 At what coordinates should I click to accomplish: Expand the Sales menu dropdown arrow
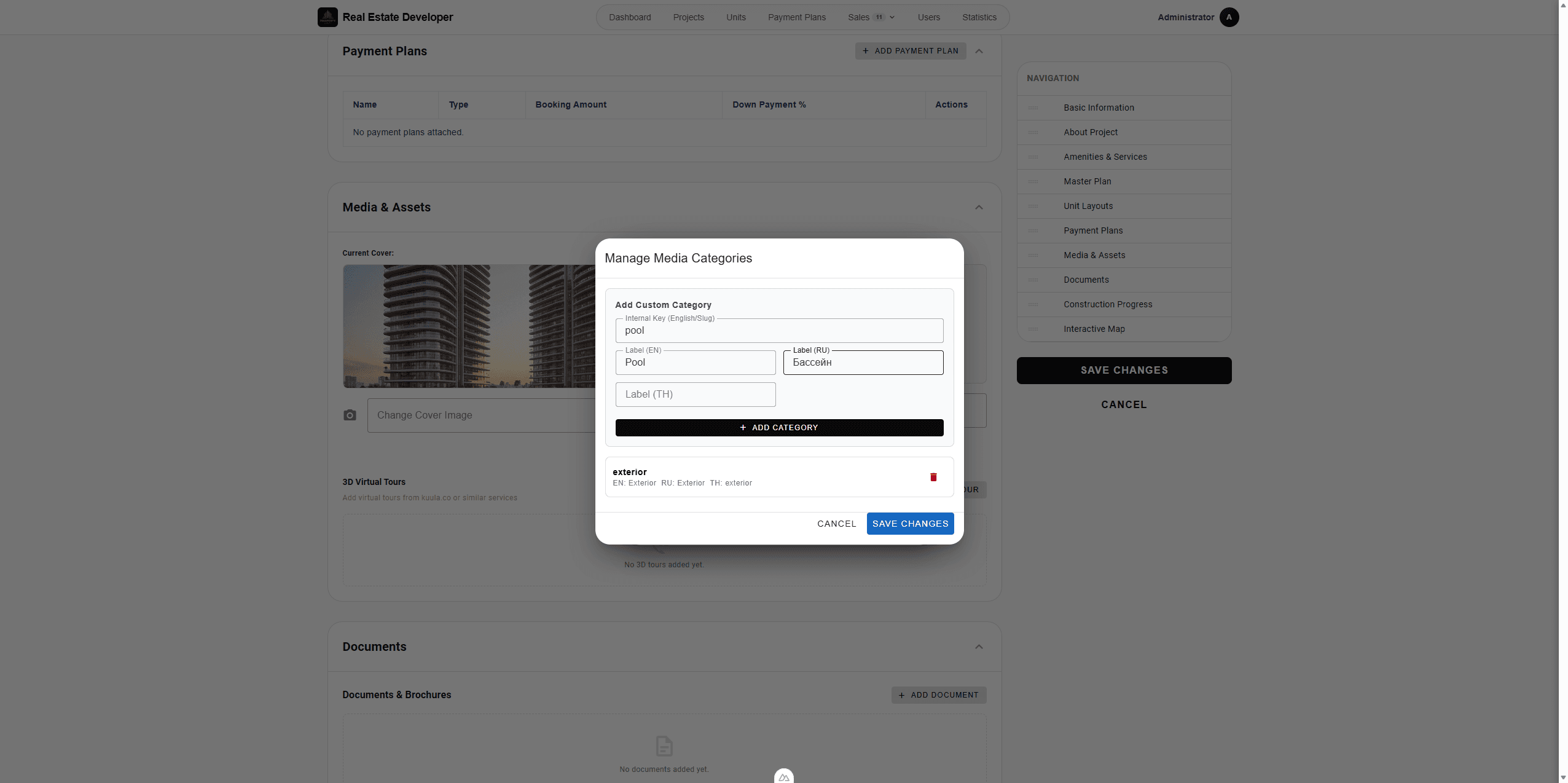point(892,17)
